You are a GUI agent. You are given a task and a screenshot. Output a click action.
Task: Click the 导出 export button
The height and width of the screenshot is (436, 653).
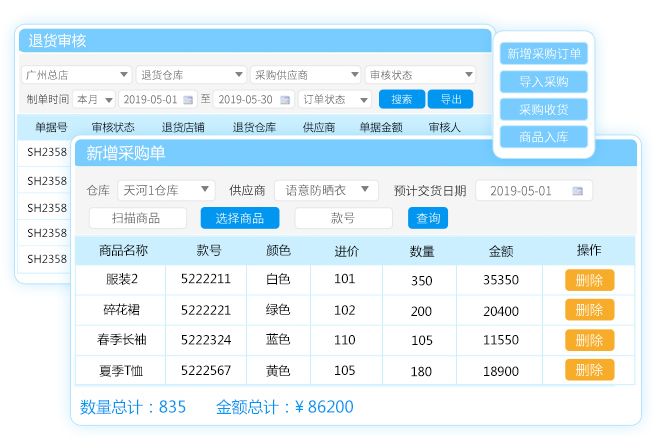point(450,100)
